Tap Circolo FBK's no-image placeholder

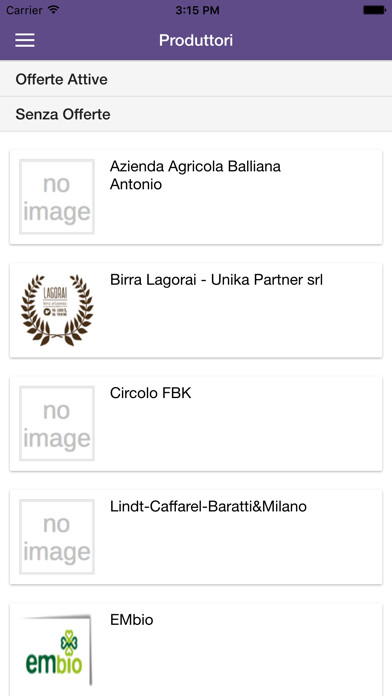coord(57,423)
